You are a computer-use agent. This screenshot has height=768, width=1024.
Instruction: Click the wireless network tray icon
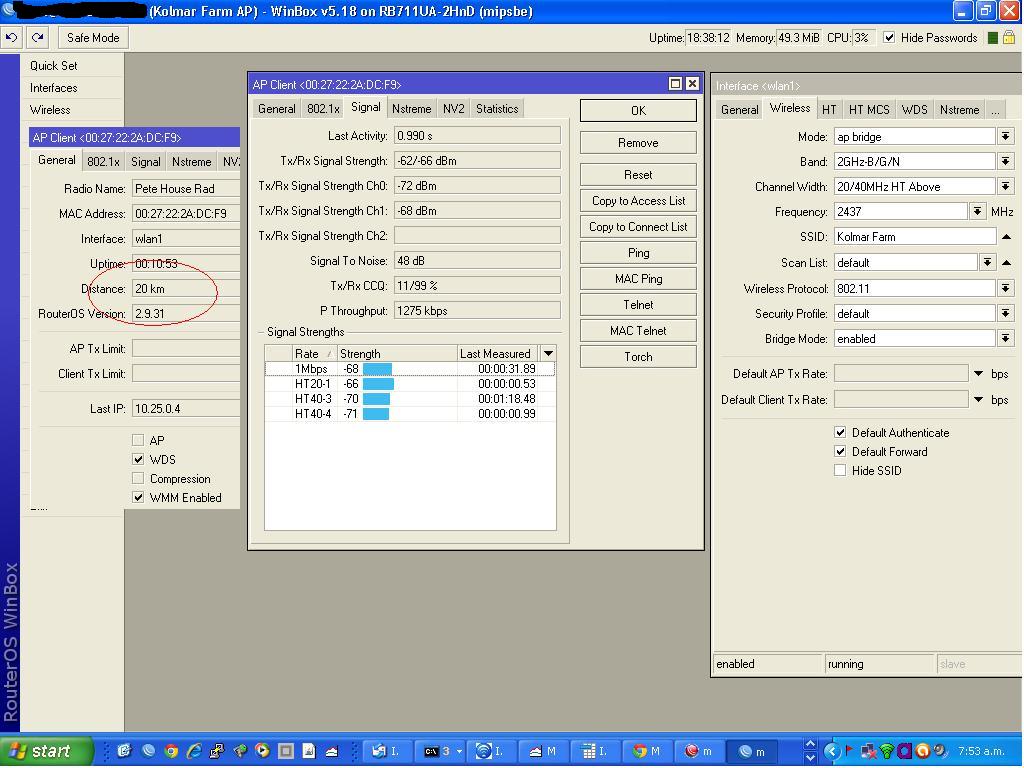886,752
